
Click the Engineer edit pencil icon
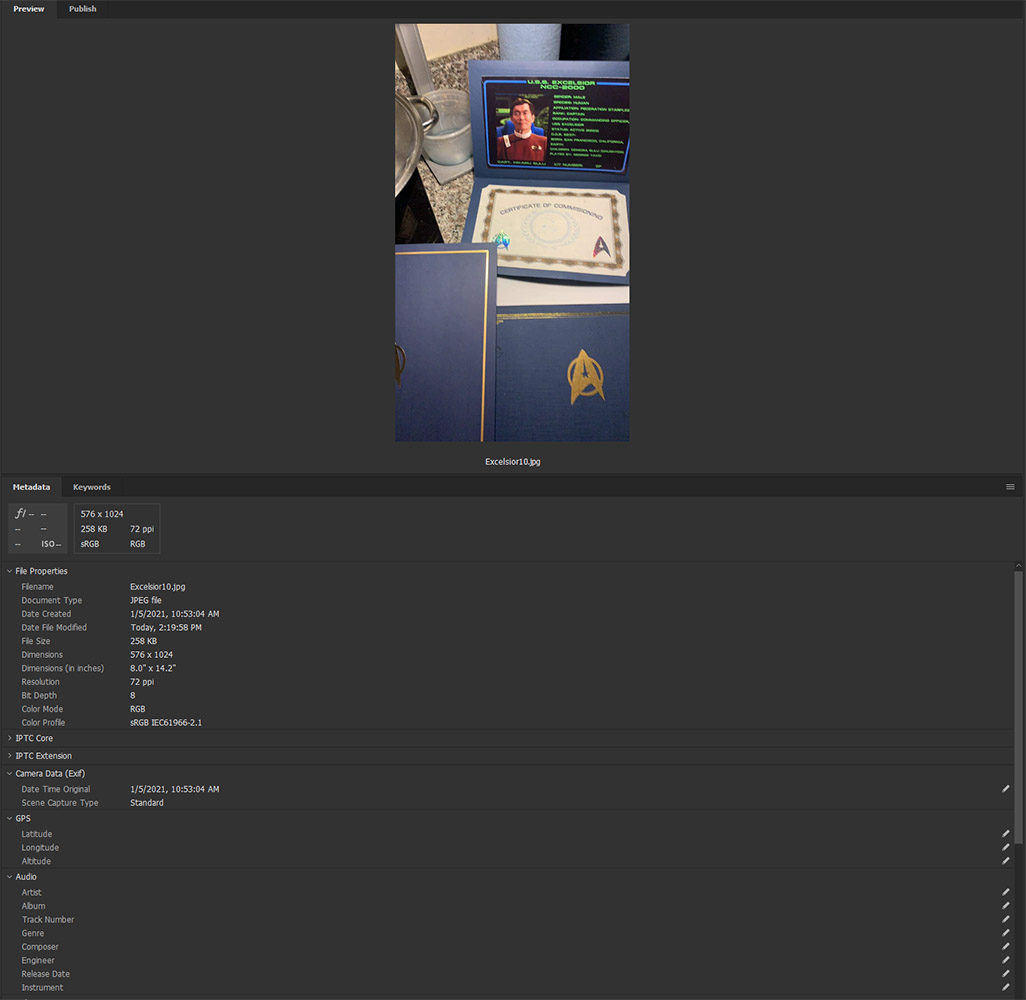pyautogui.click(x=1006, y=961)
